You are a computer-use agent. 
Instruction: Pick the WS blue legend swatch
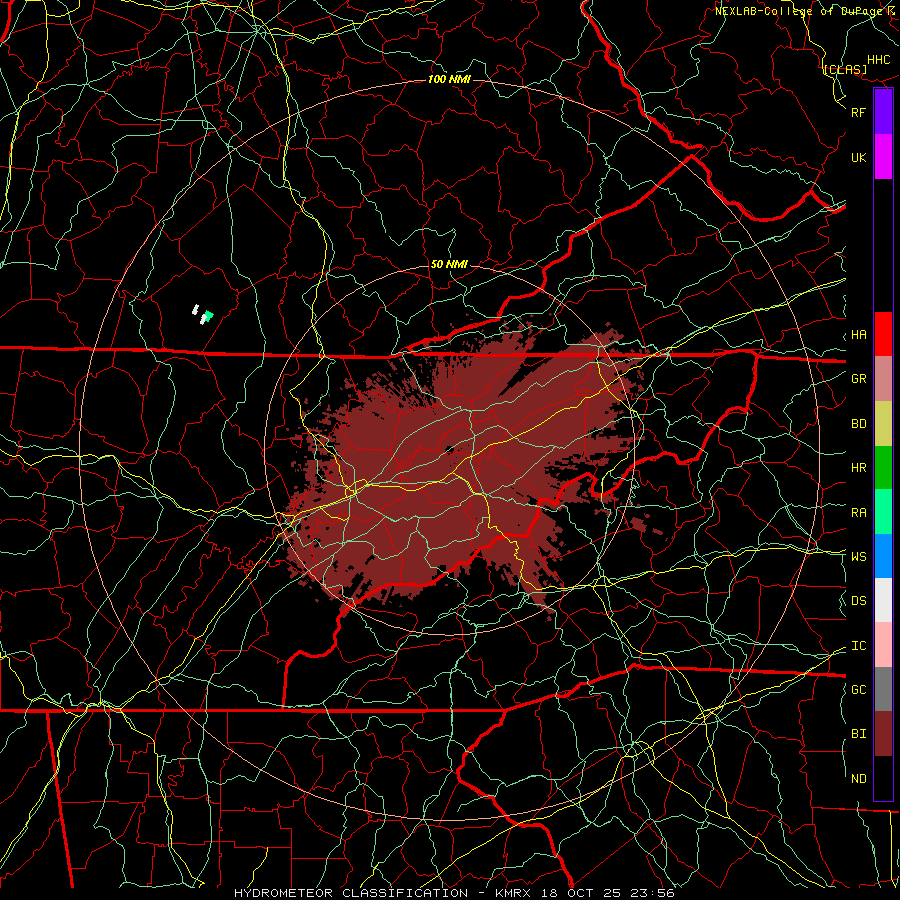[x=883, y=556]
